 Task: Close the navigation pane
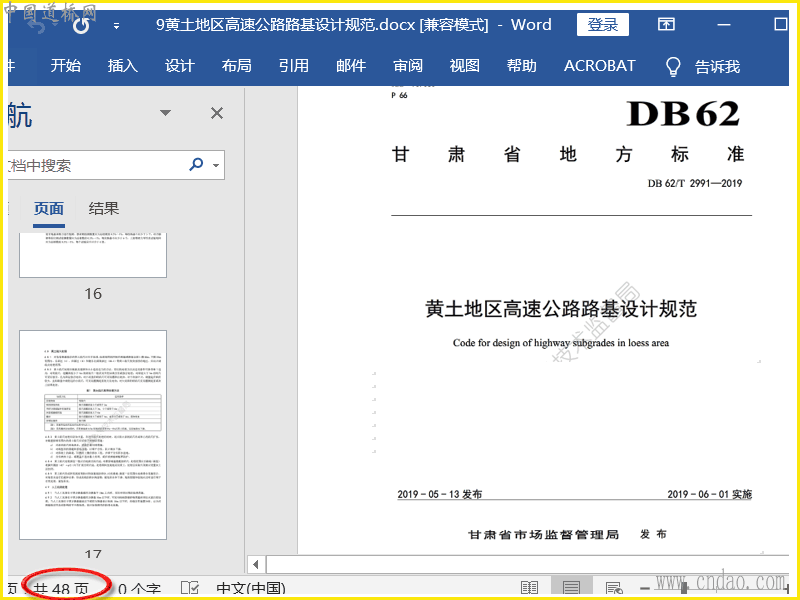pos(217,113)
